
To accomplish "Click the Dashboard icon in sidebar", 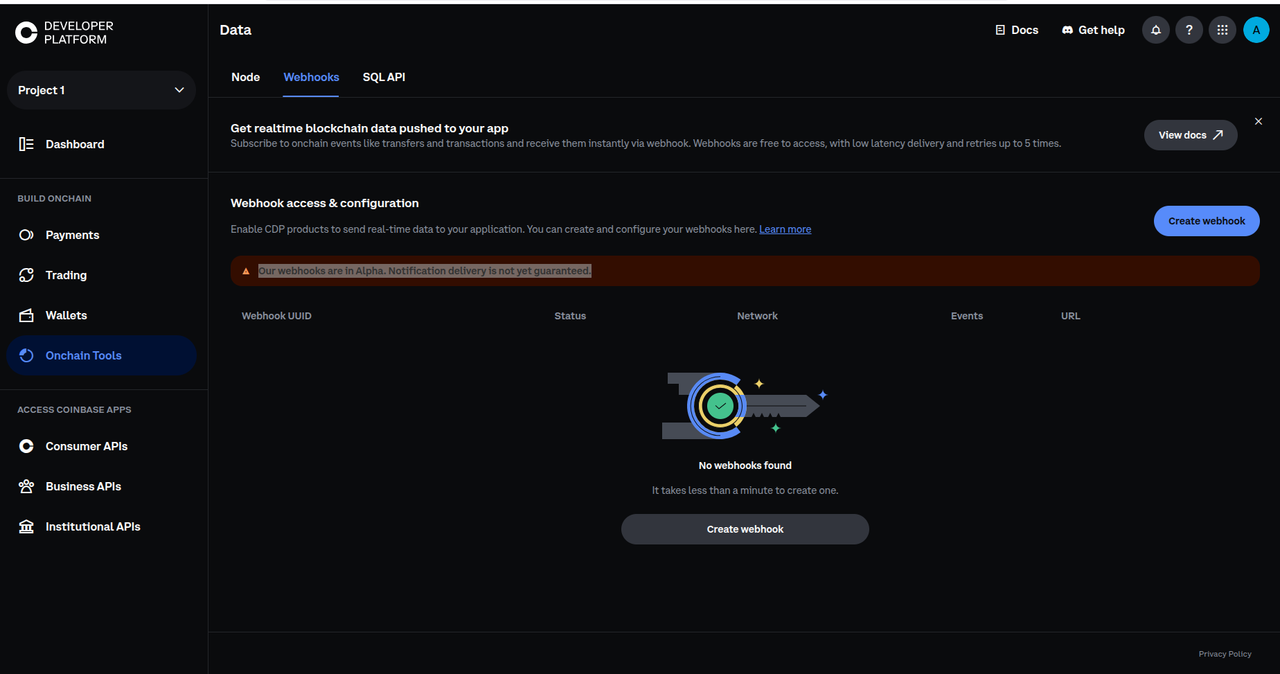I will [27, 144].
